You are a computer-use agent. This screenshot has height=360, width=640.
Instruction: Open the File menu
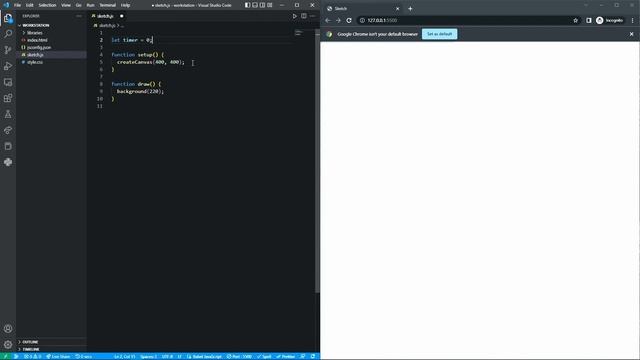pos(17,5)
